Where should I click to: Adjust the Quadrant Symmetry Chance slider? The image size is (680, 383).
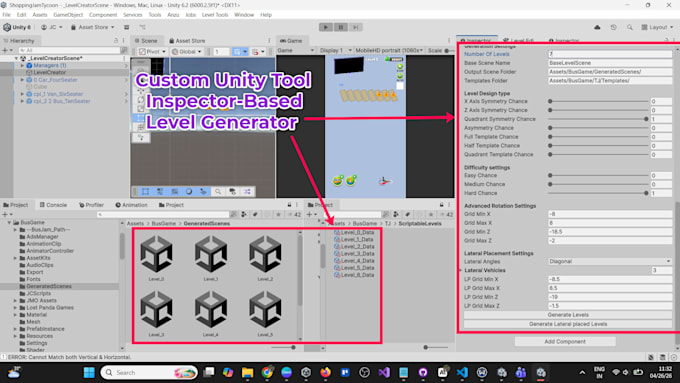tap(598, 119)
